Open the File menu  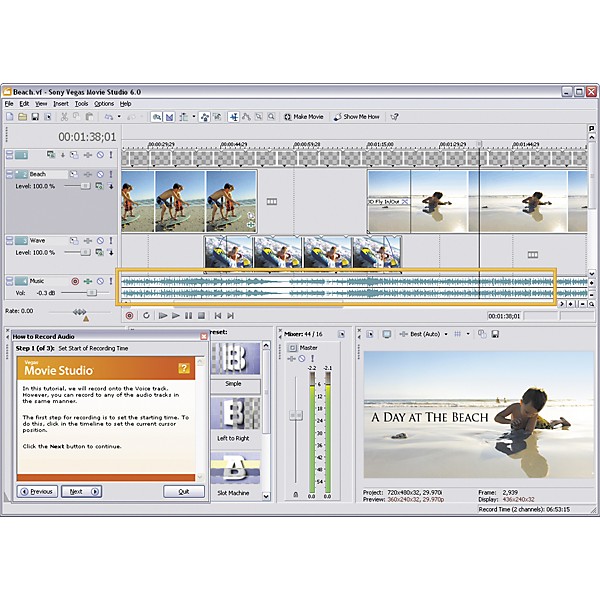[9, 104]
